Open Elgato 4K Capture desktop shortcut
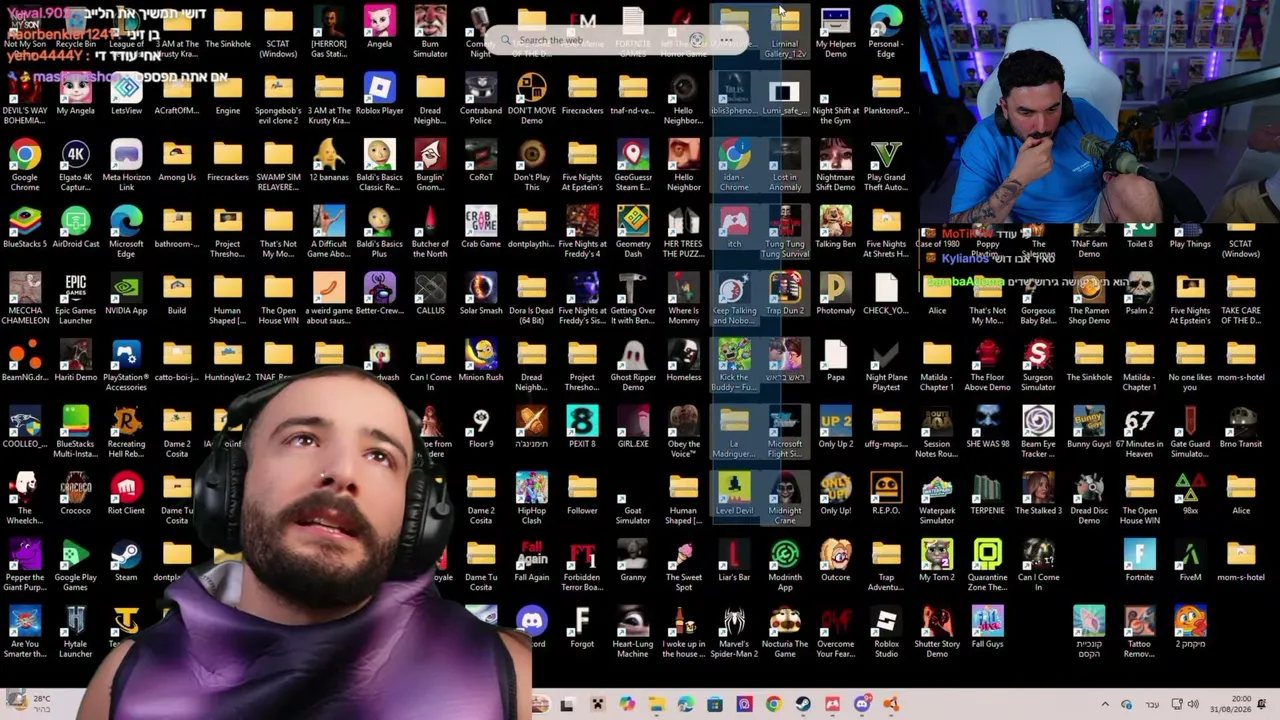Viewport: 1280px width, 720px height. point(76,166)
